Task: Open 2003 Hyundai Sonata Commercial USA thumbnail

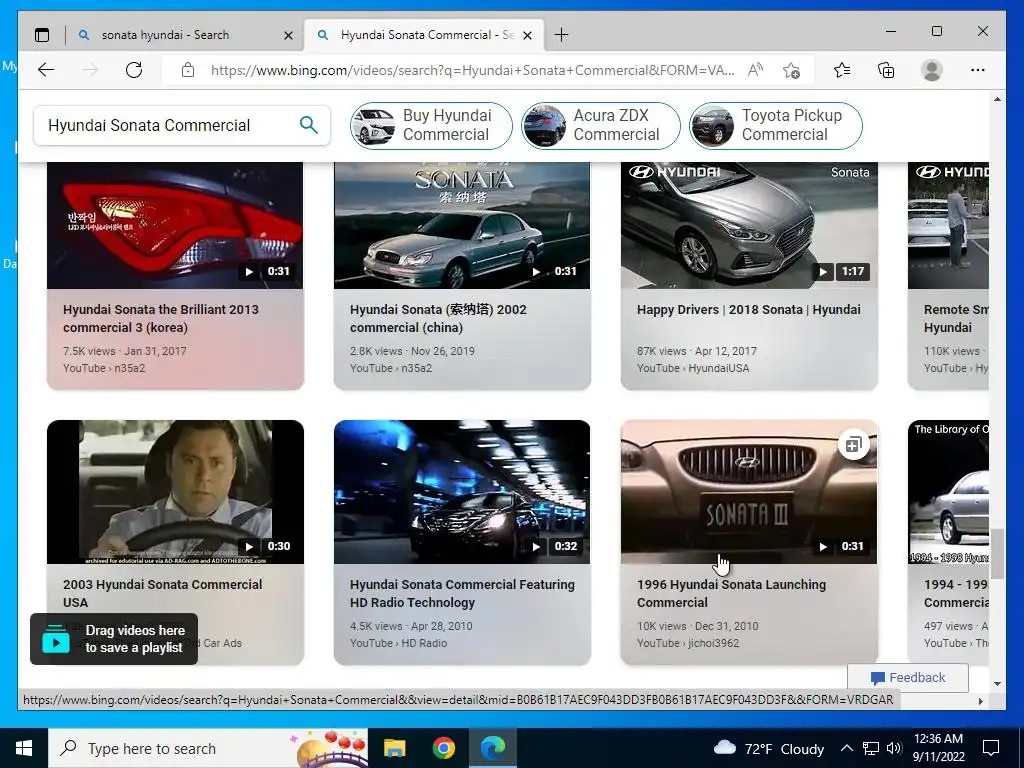Action: click(x=175, y=492)
